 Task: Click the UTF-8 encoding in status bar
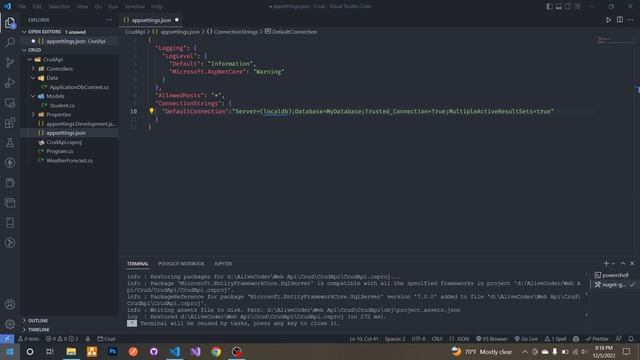(418, 339)
